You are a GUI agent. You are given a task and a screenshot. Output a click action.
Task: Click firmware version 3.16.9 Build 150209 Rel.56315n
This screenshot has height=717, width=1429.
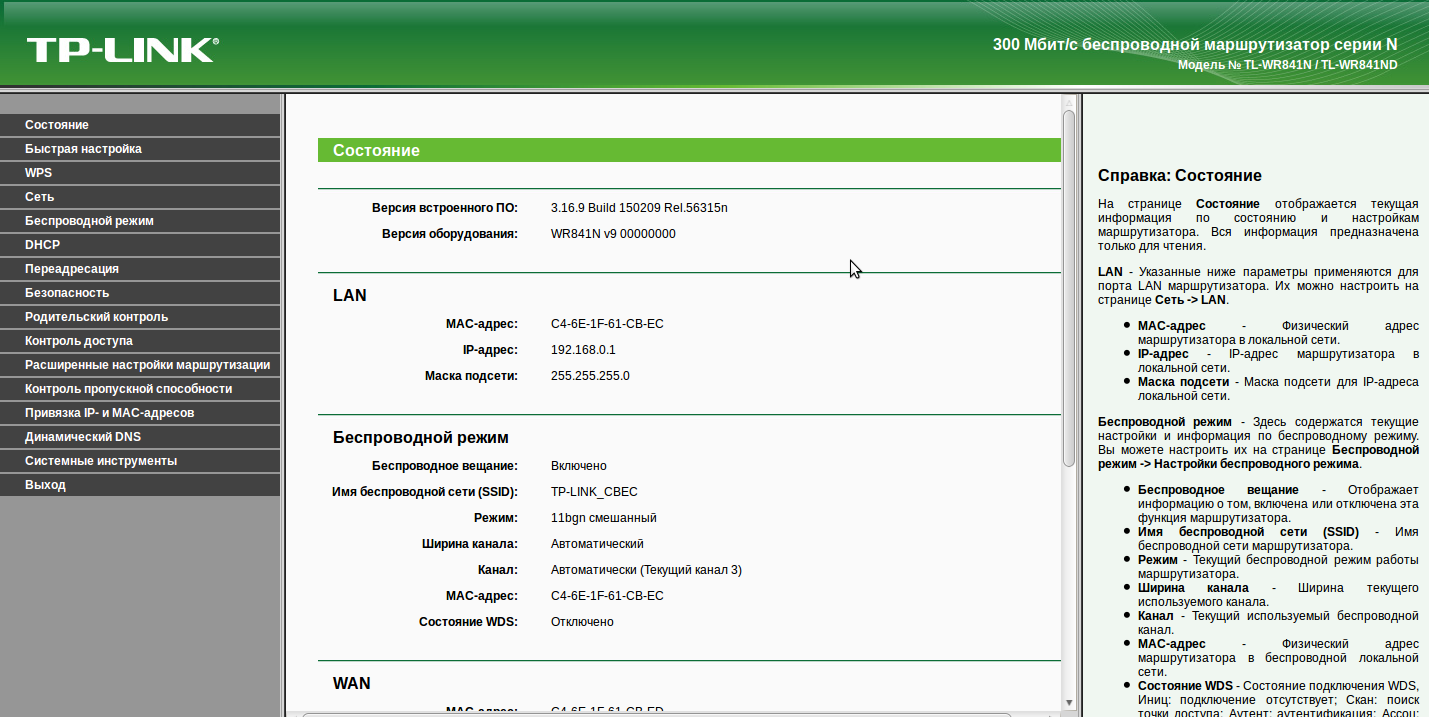(639, 208)
